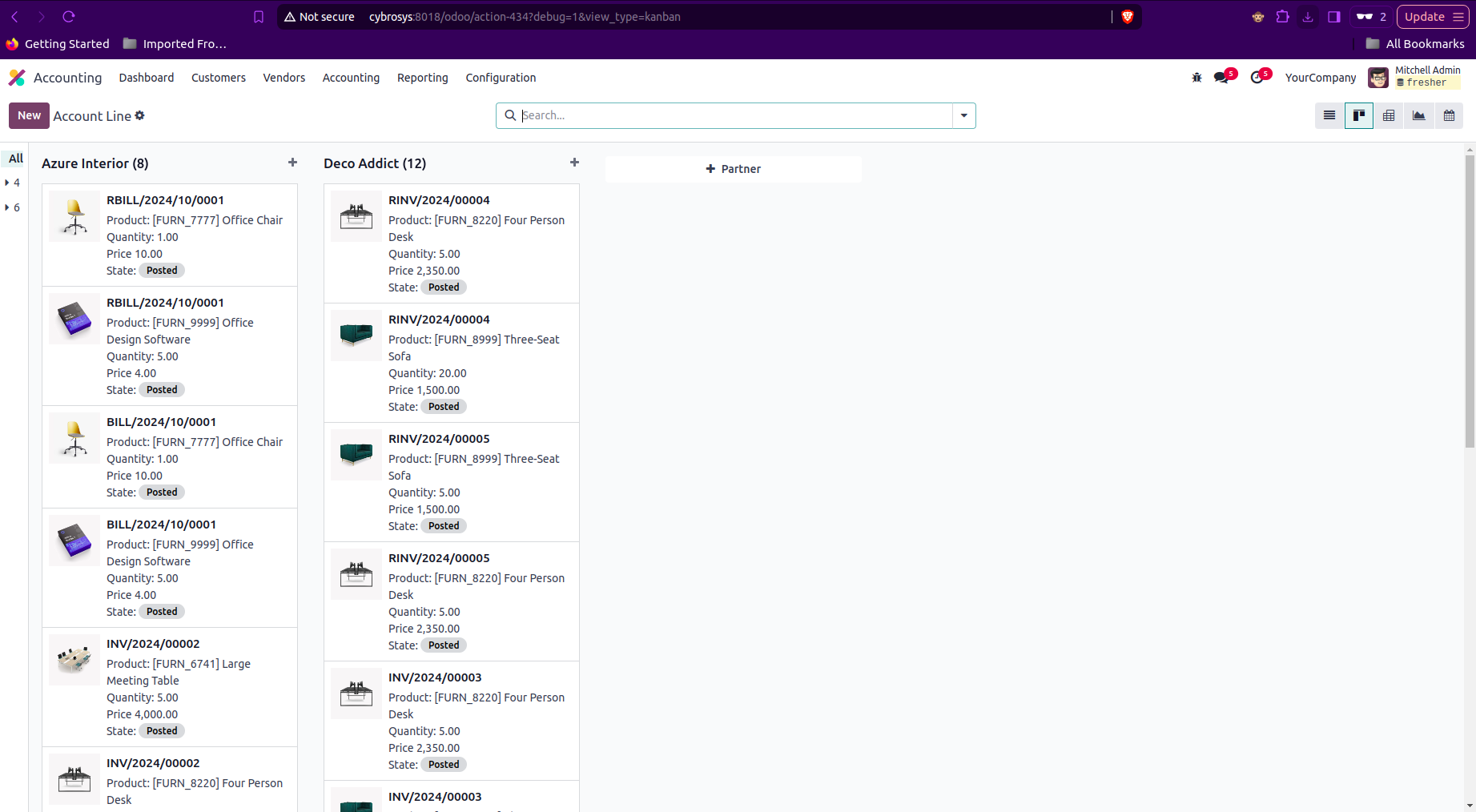
Task: Add a record in Azure Interior column
Action: click(x=292, y=163)
